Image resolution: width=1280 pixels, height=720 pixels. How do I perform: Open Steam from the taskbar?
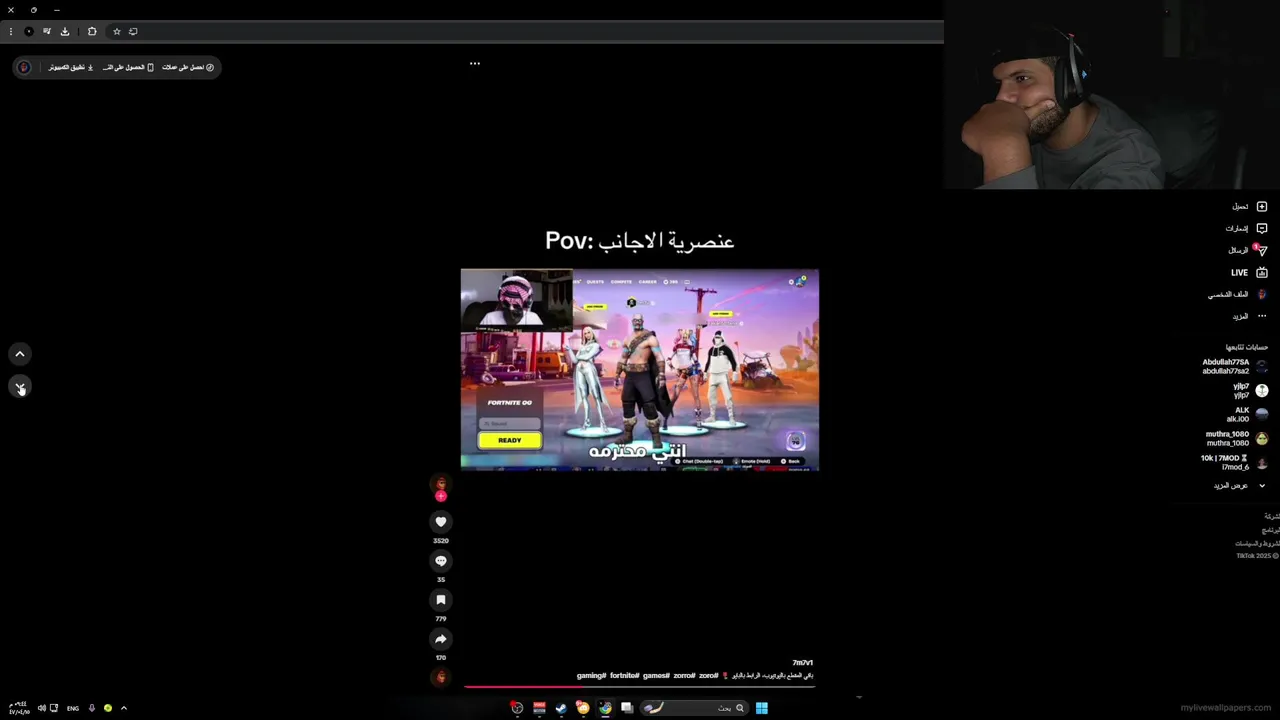coord(561,708)
